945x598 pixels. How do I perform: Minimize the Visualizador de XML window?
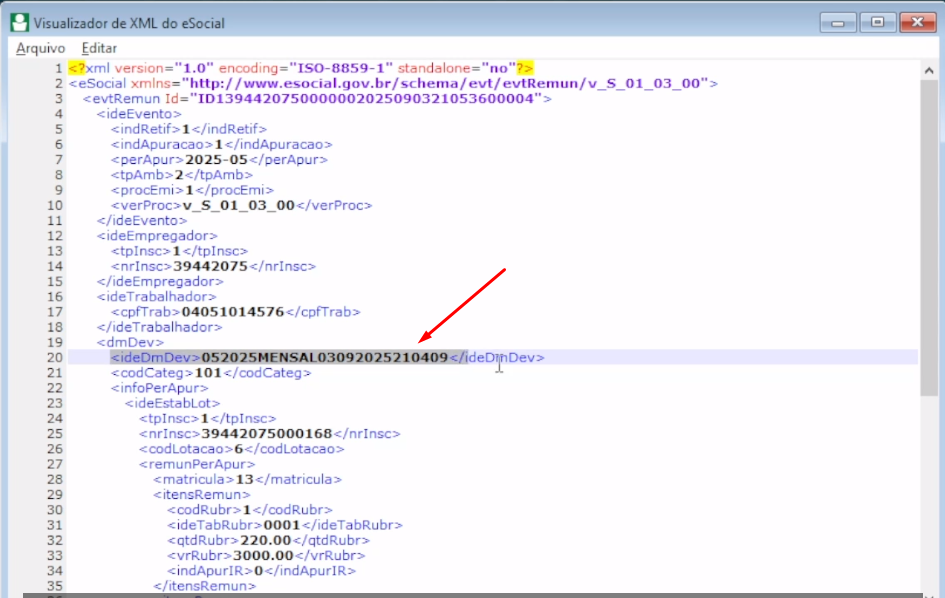tap(838, 23)
